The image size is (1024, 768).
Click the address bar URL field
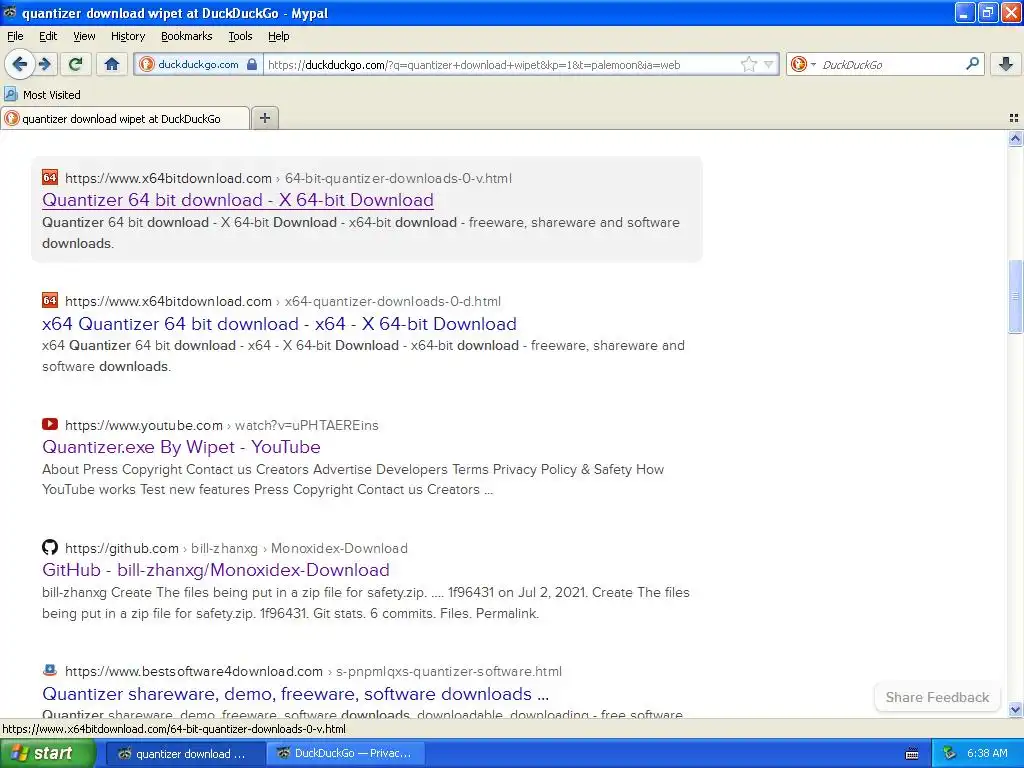click(x=503, y=65)
